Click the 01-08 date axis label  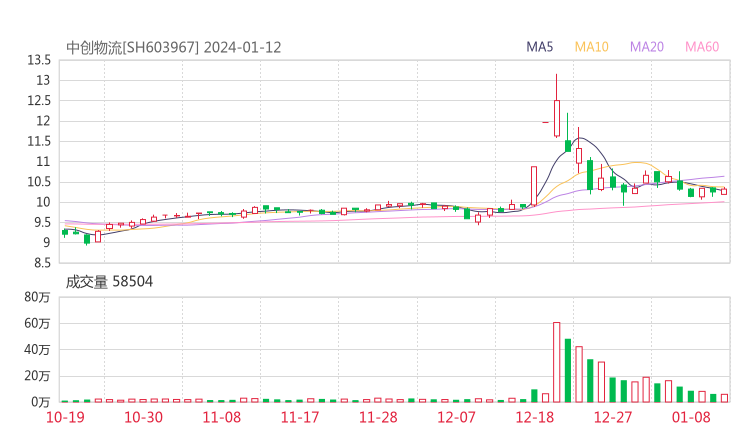click(691, 417)
